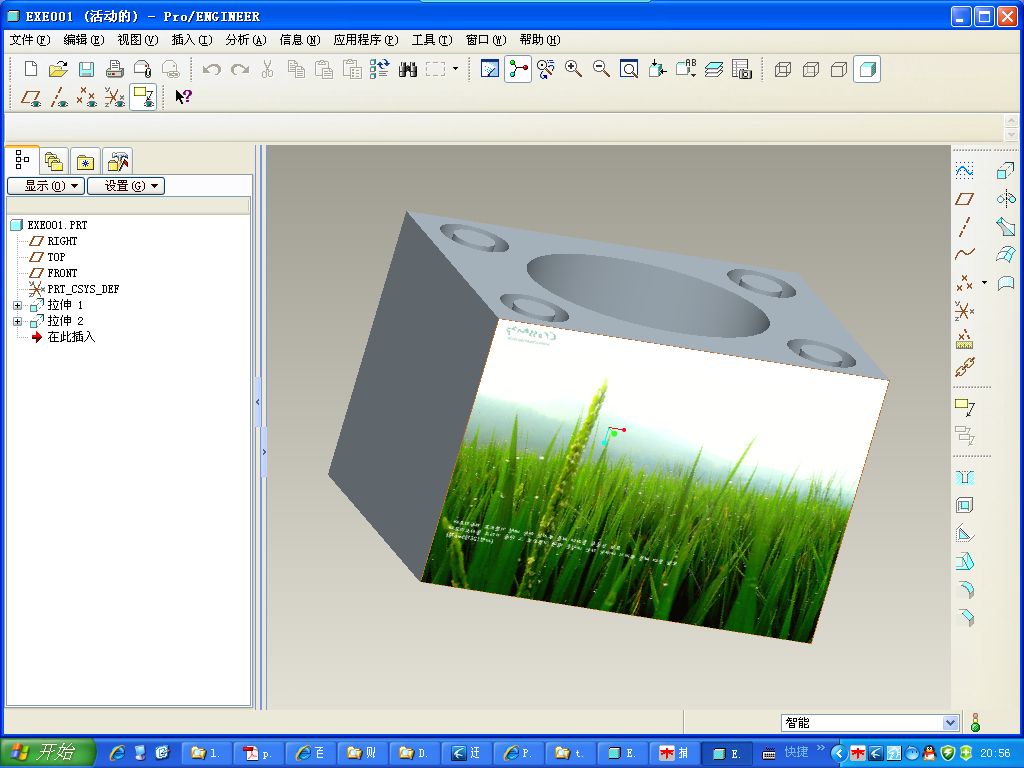
Task: Regenerate the model with the regenerate icon
Action: click(x=379, y=69)
